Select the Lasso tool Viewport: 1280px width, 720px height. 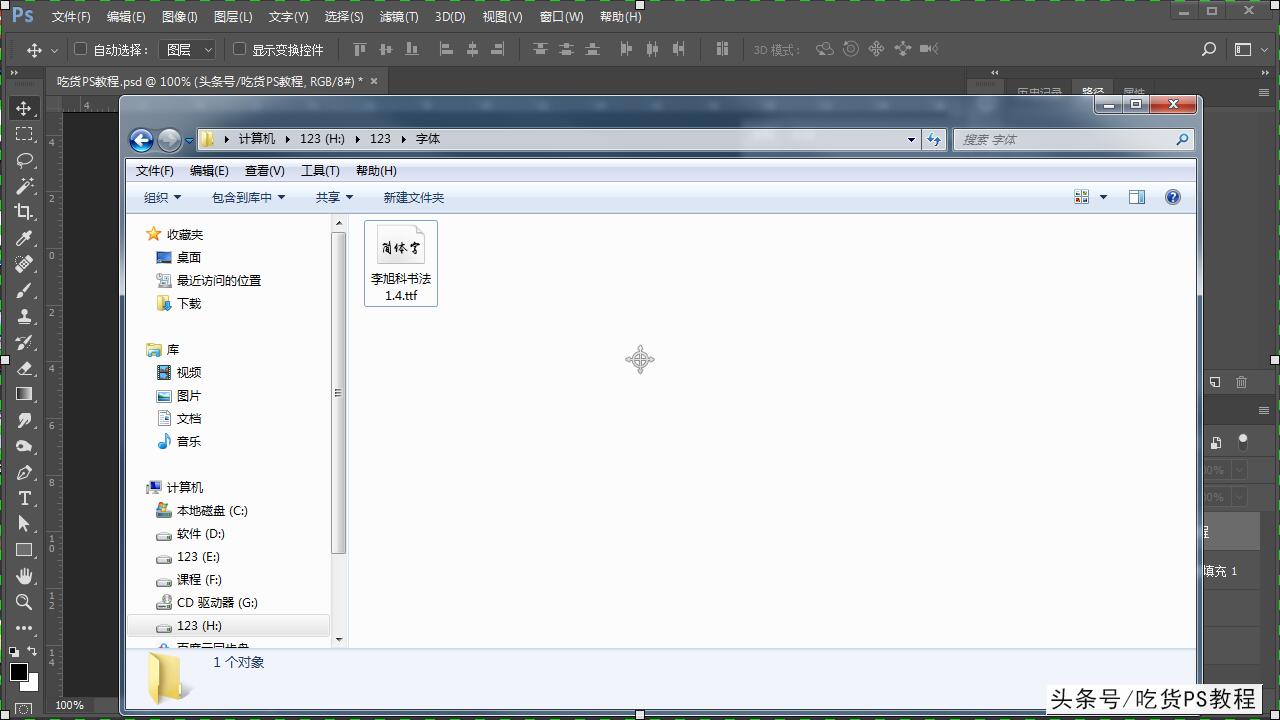[24, 160]
